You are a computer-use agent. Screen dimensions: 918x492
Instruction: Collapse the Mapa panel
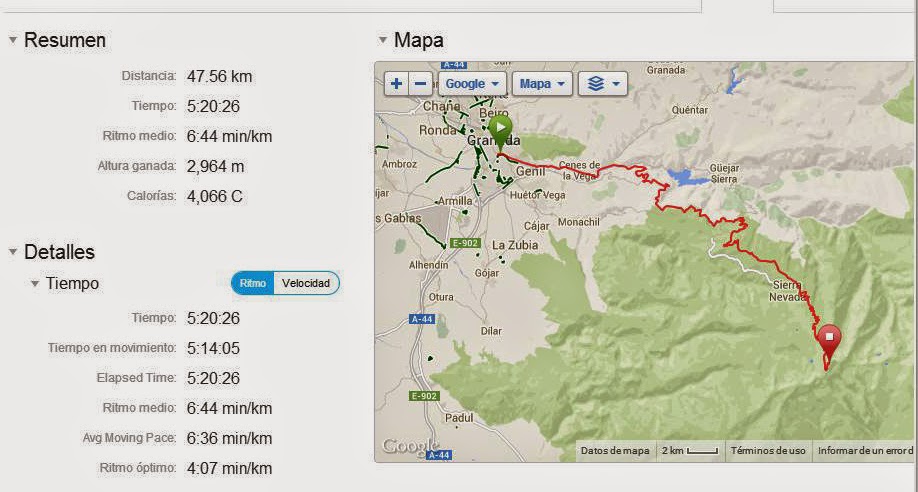click(383, 40)
